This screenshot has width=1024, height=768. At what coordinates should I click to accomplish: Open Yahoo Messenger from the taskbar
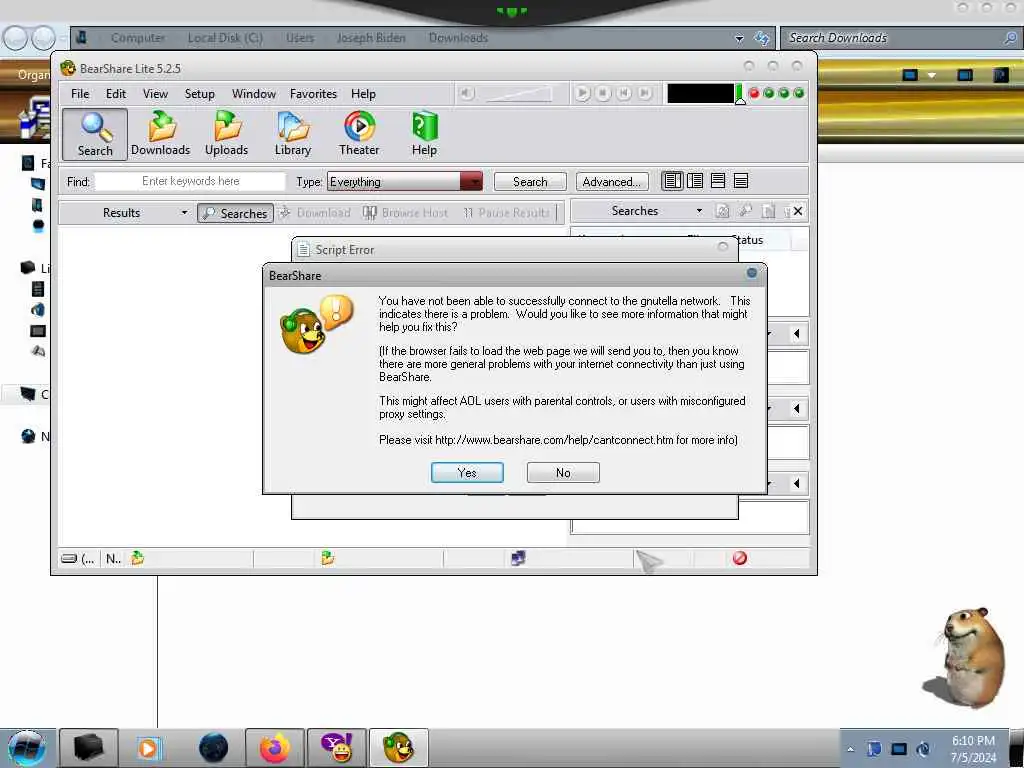point(337,748)
